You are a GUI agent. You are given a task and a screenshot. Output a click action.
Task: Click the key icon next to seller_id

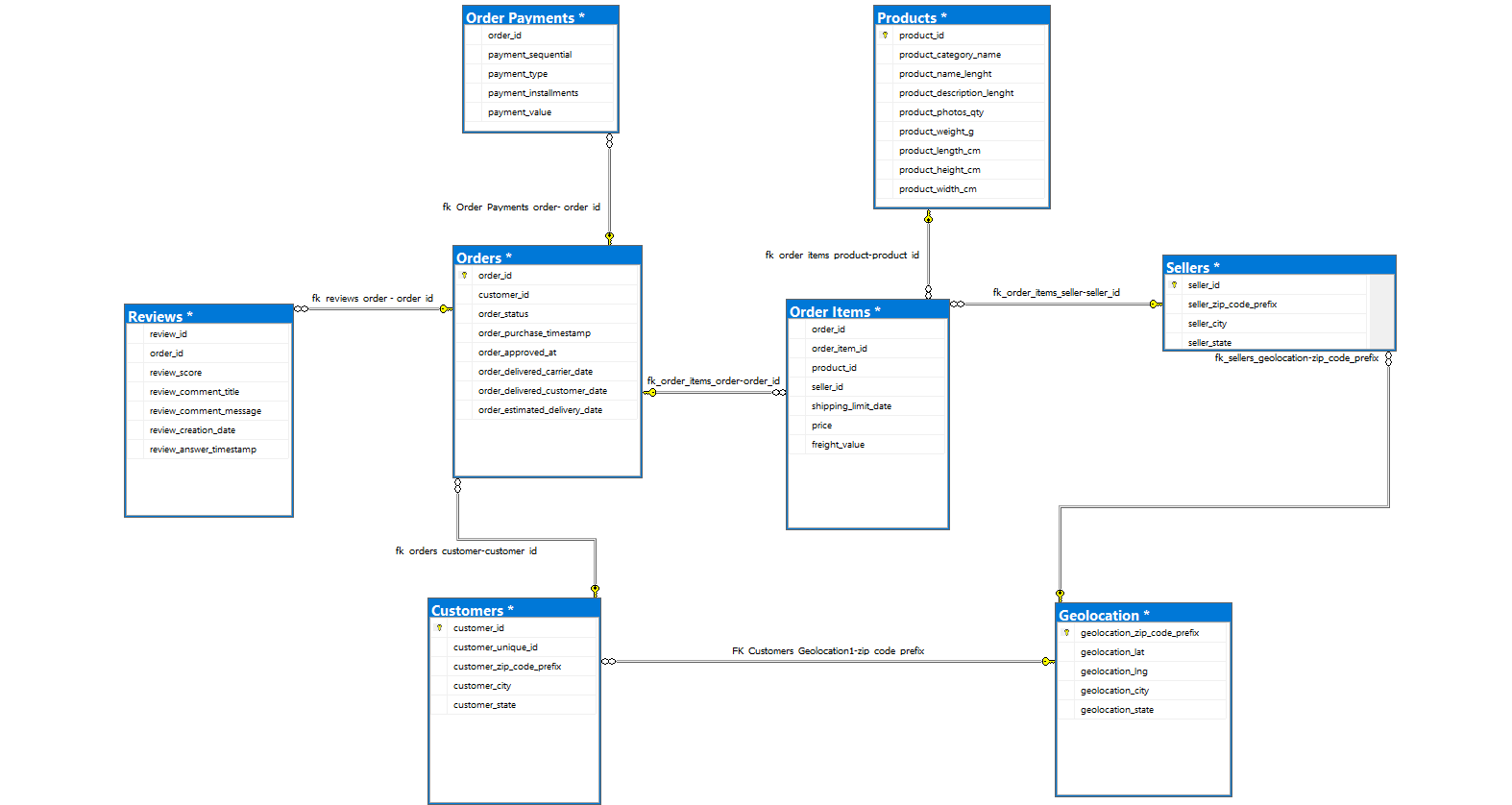[1174, 285]
